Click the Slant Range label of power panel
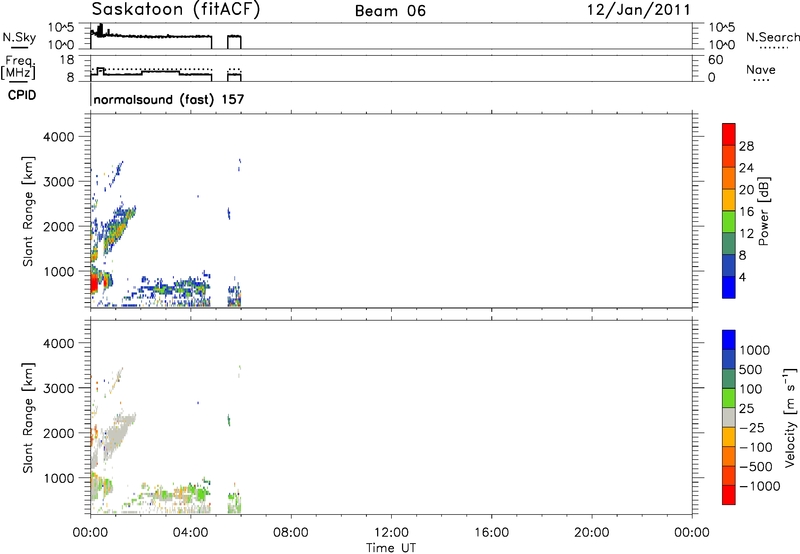The image size is (800, 554). 28,211
